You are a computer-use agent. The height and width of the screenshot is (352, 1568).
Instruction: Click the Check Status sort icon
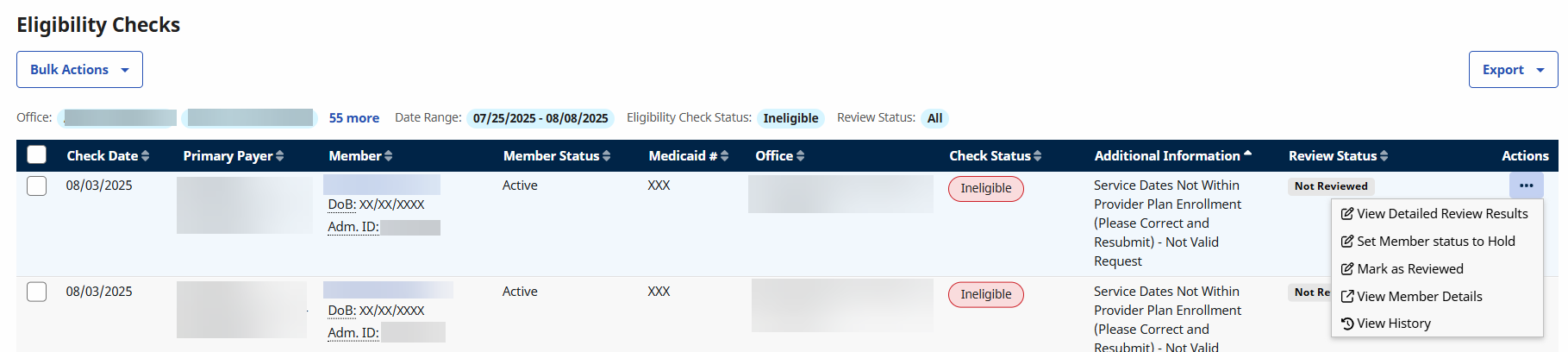[1038, 156]
